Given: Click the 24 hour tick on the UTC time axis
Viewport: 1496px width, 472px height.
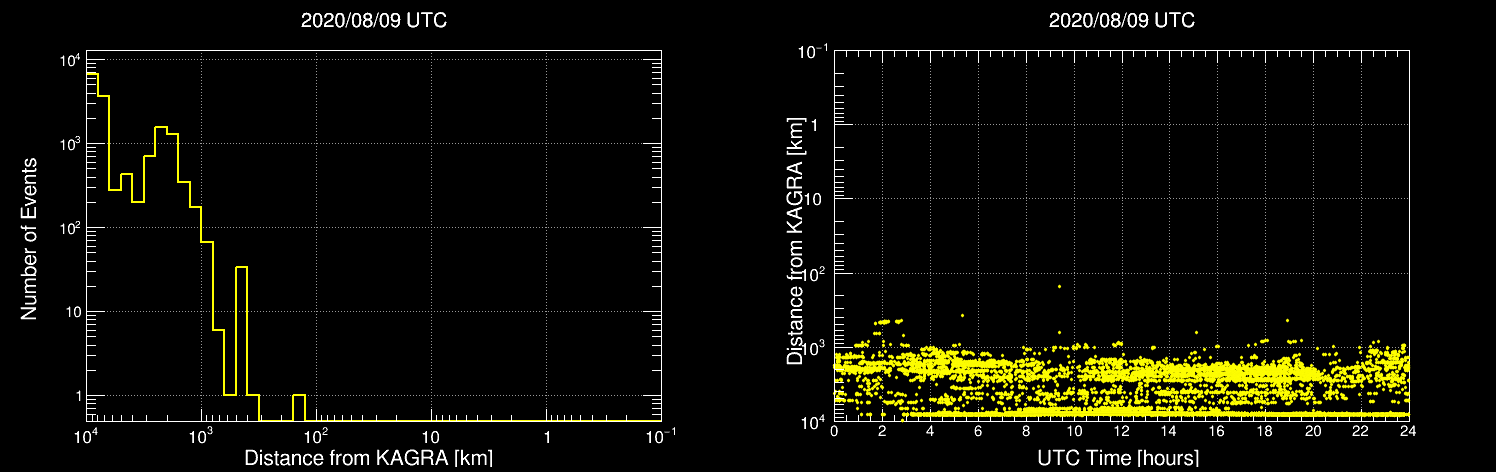Looking at the screenshot, I should coord(1409,430).
